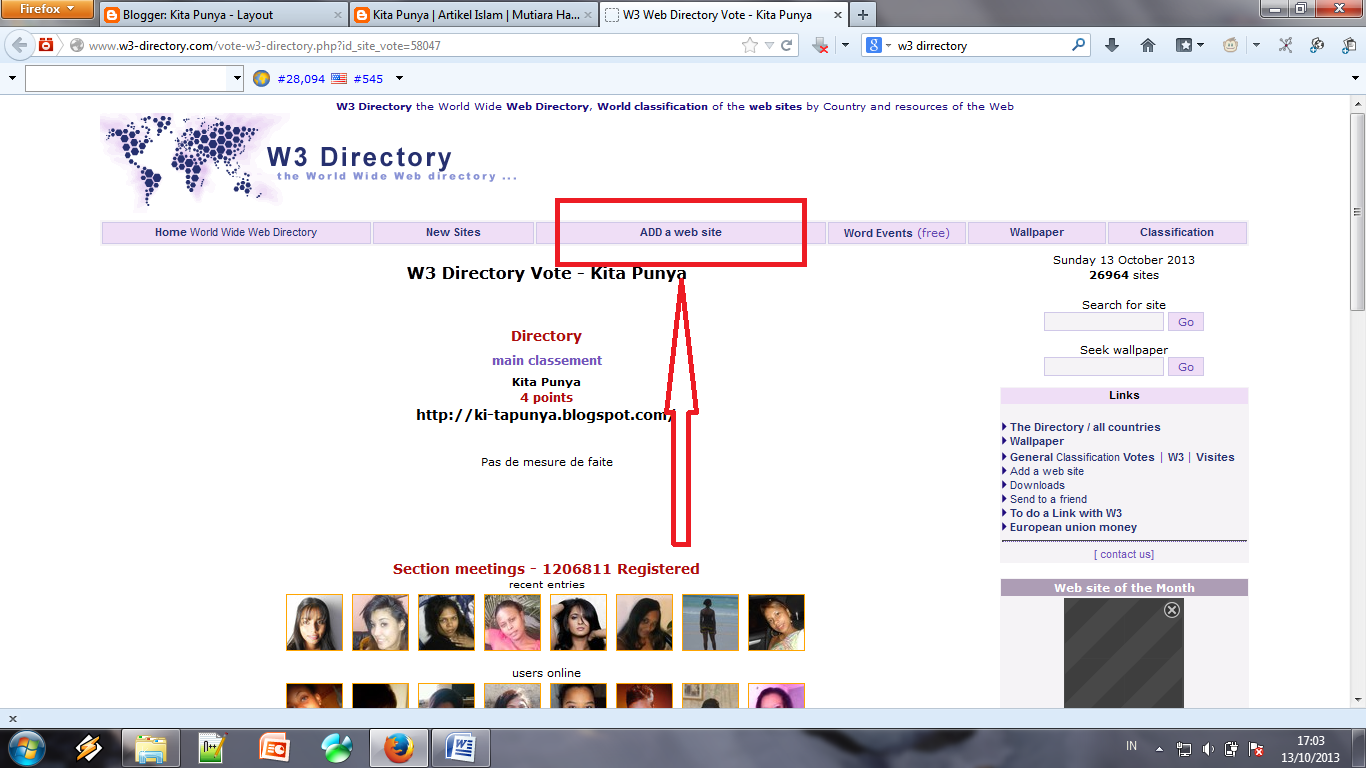Image resolution: width=1366 pixels, height=768 pixels.
Task: Click the Search for site input field
Action: click(x=1104, y=322)
